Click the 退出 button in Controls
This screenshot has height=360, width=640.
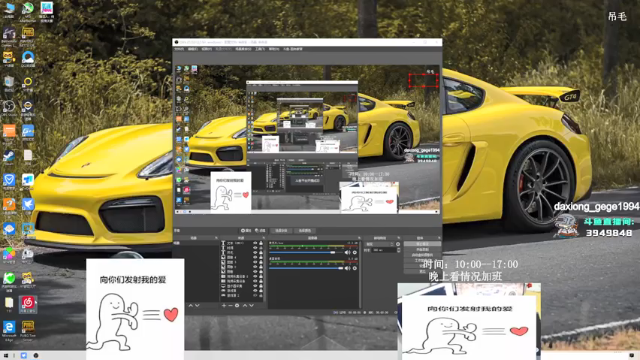422,271
